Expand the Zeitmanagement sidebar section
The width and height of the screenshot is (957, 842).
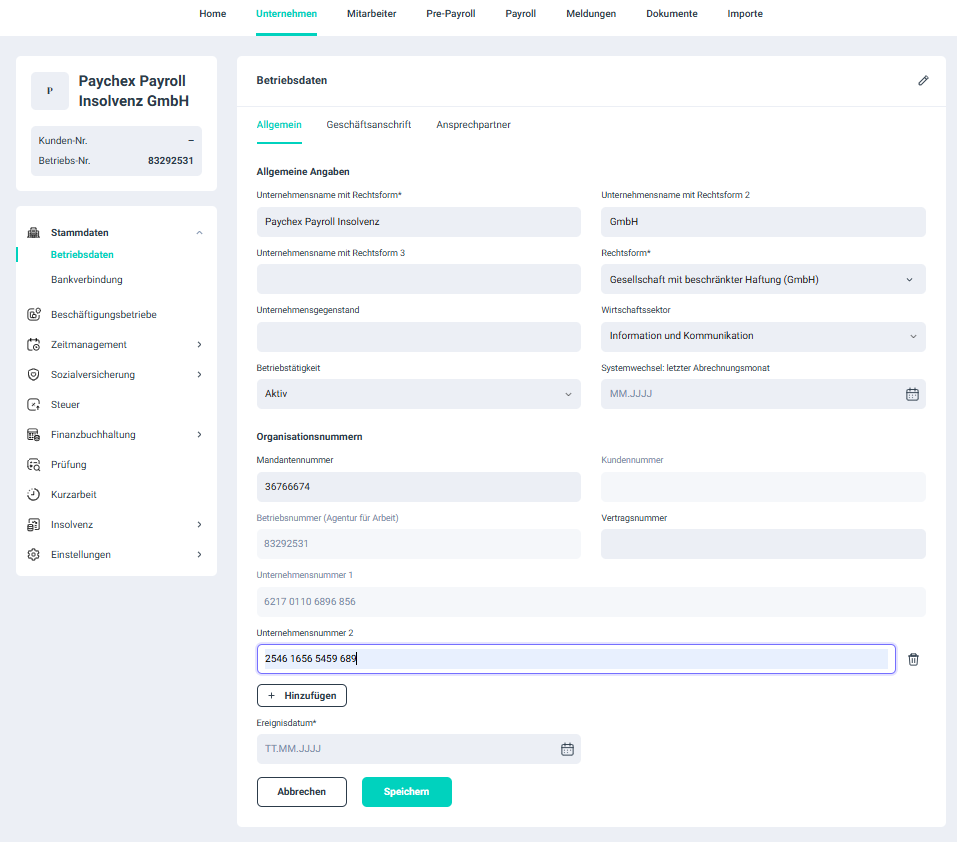click(x=199, y=345)
